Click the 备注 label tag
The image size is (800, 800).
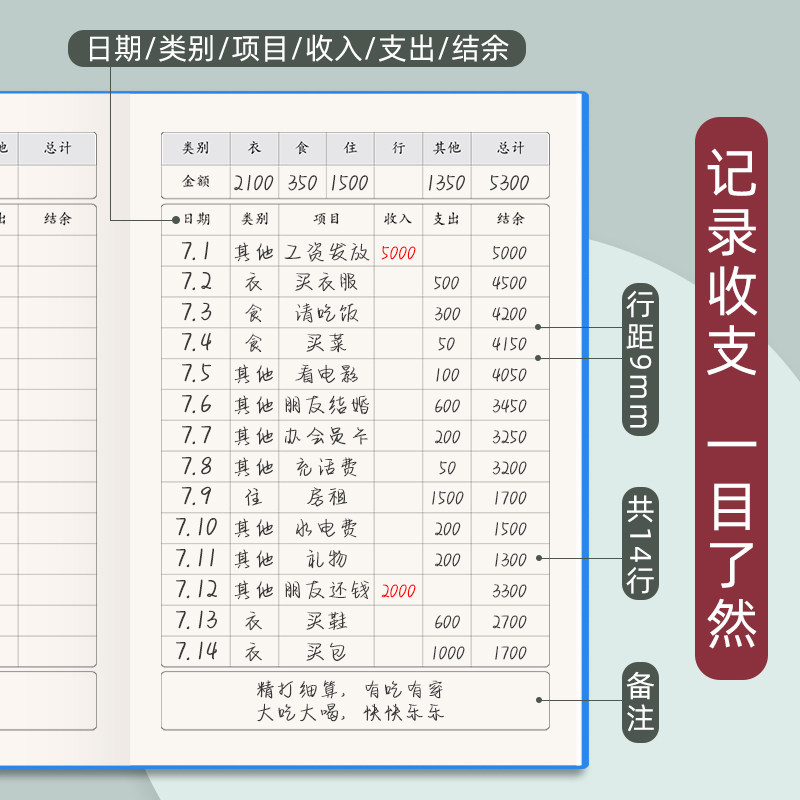tap(640, 702)
